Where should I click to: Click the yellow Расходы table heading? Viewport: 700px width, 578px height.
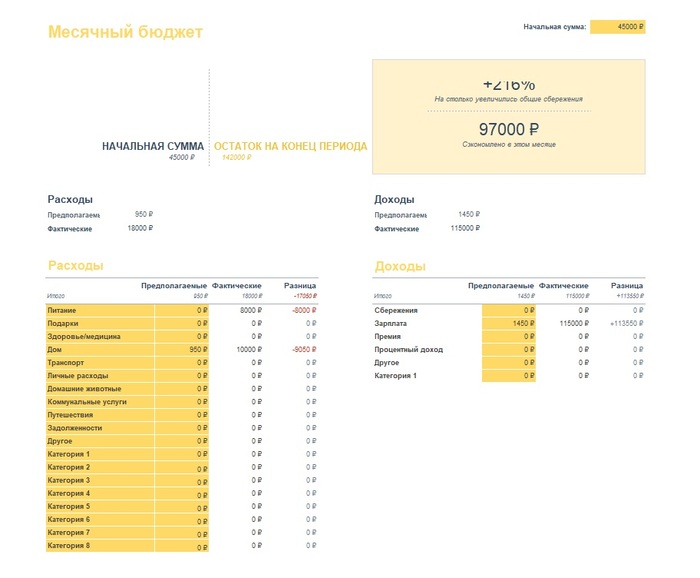point(76,266)
